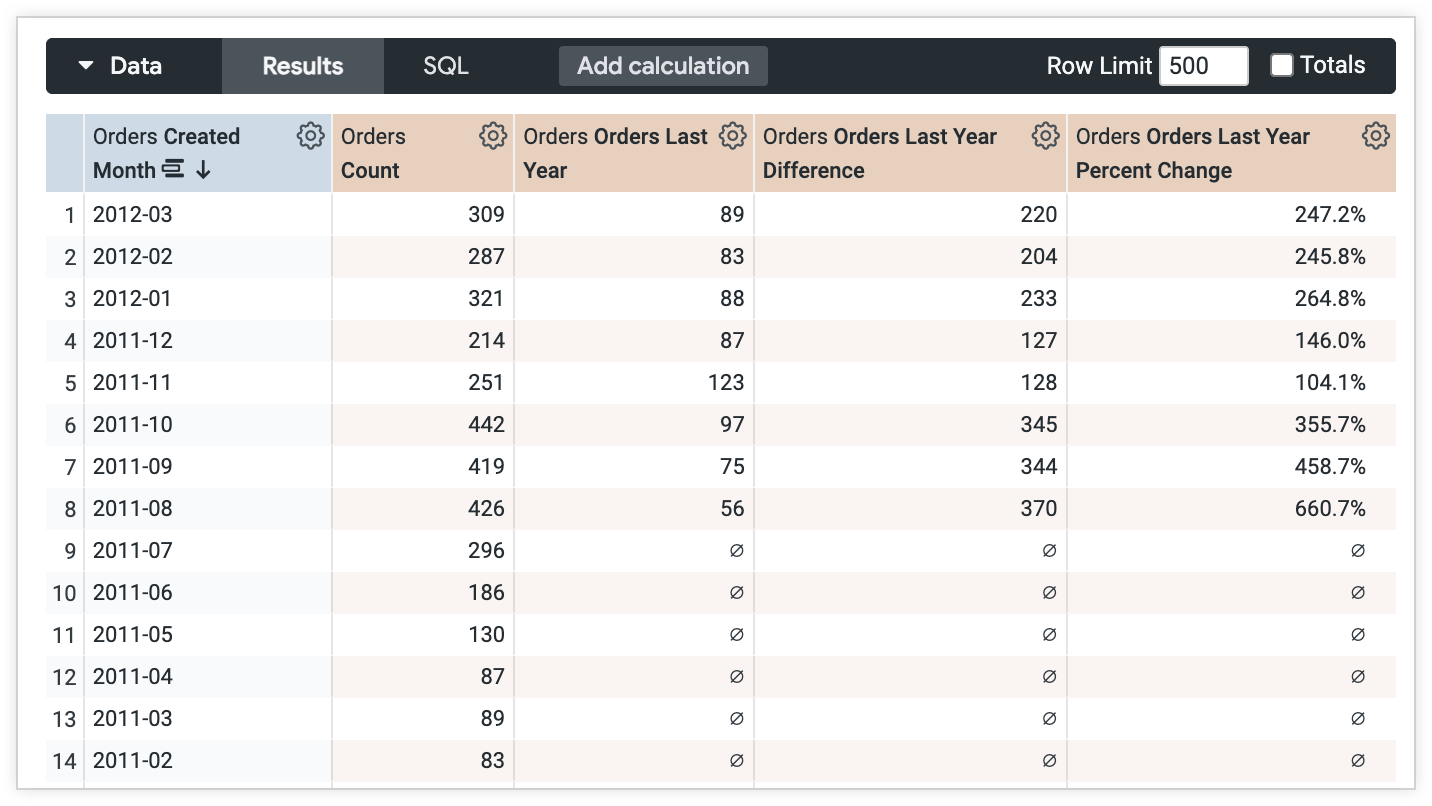Click the null value in row 9

click(x=738, y=550)
